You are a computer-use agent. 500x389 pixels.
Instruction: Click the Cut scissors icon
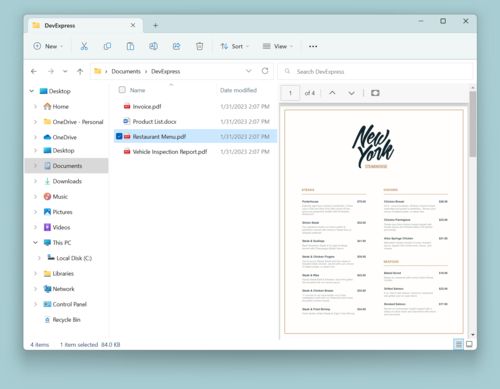click(84, 46)
